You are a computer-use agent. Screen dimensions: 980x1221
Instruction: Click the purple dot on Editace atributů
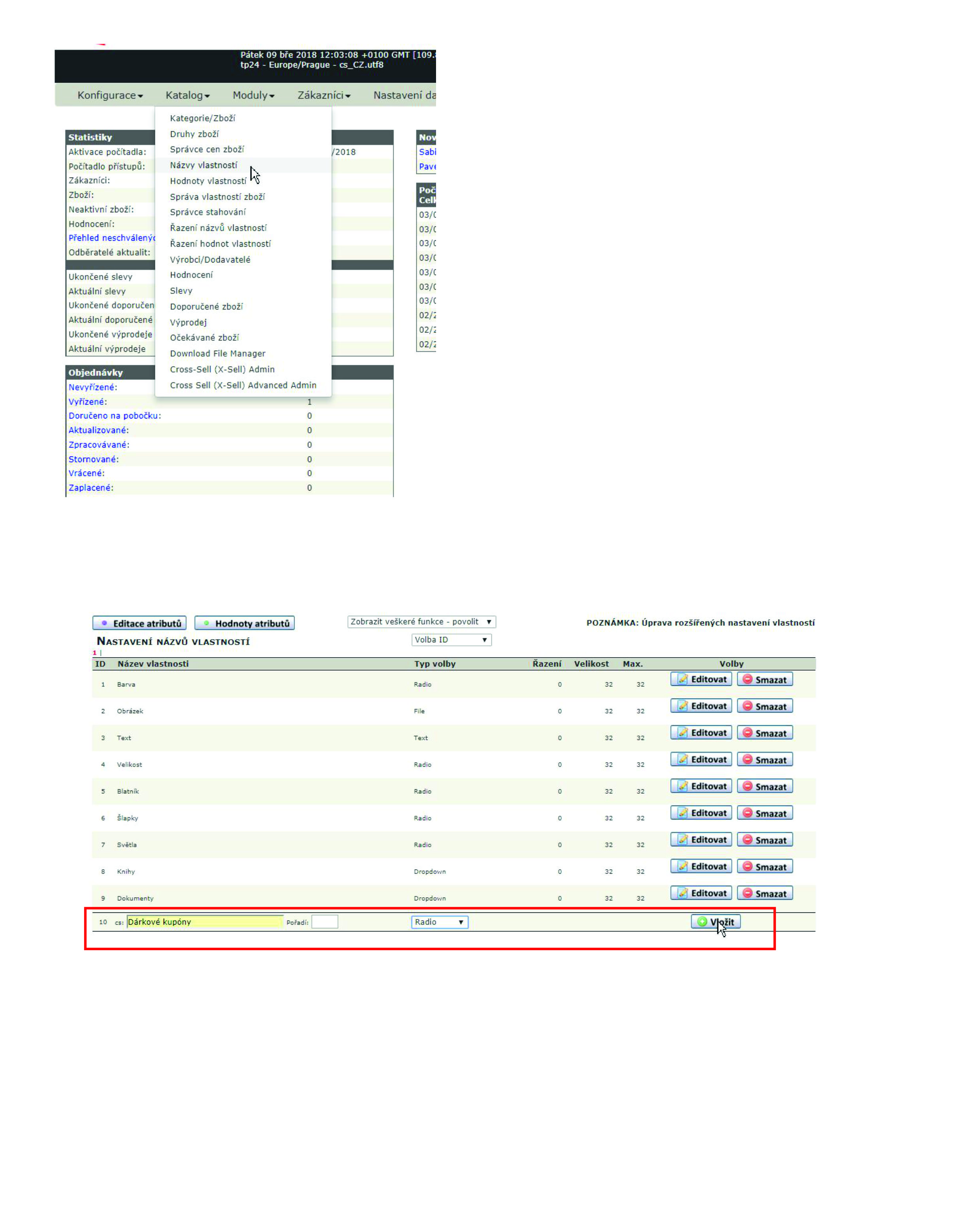coord(104,623)
